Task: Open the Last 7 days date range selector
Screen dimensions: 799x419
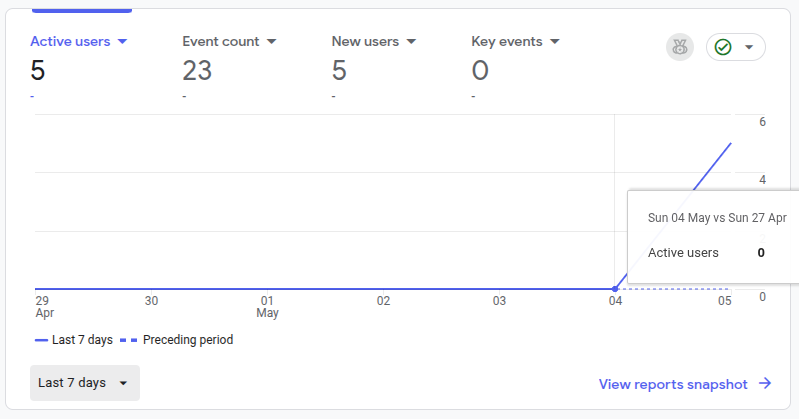Action: [85, 383]
